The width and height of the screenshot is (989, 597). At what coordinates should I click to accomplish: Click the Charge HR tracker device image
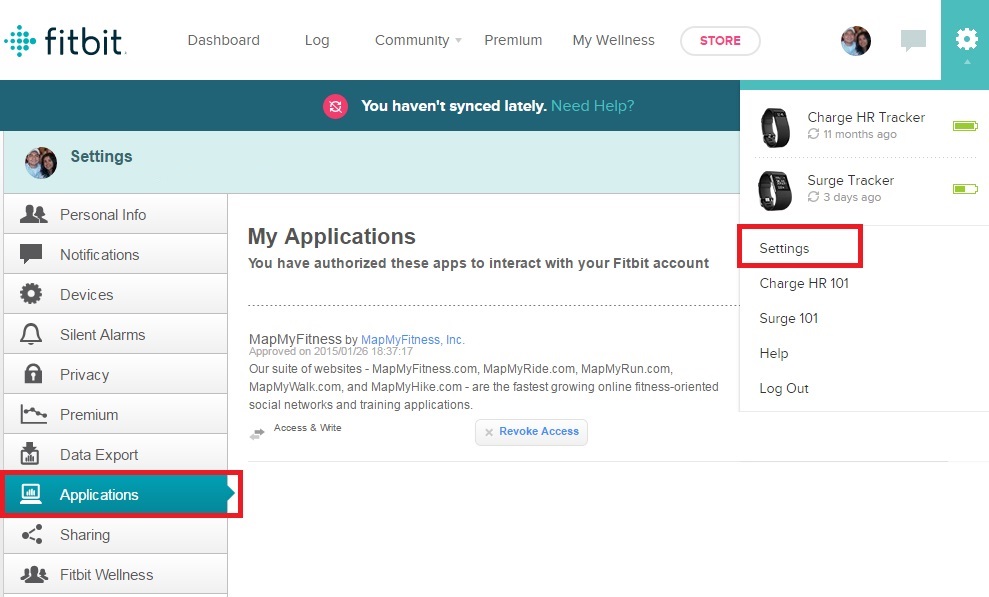click(775, 127)
